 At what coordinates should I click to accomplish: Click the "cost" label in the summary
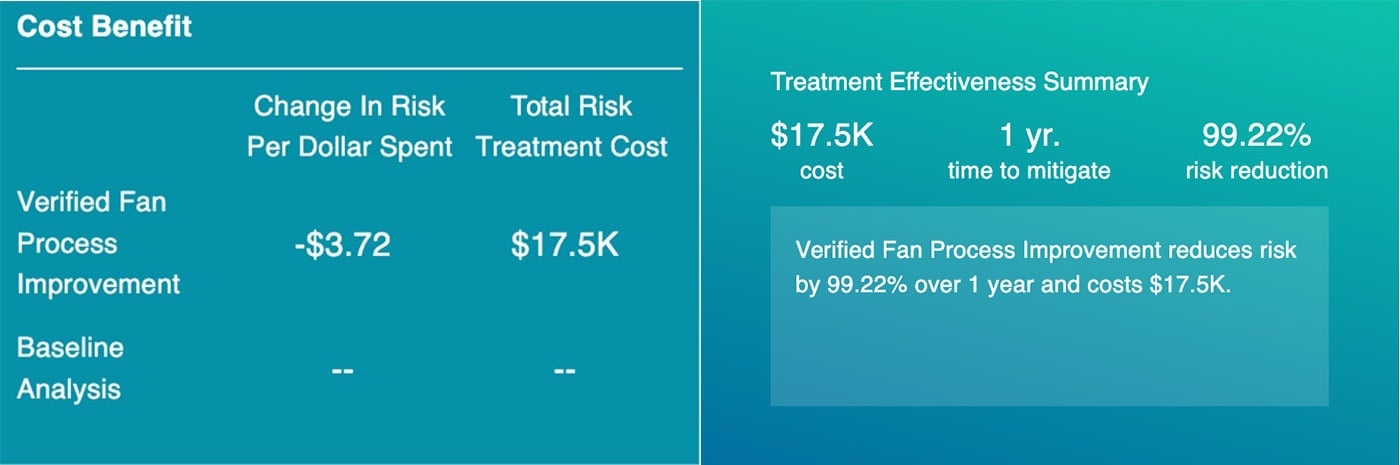[822, 171]
